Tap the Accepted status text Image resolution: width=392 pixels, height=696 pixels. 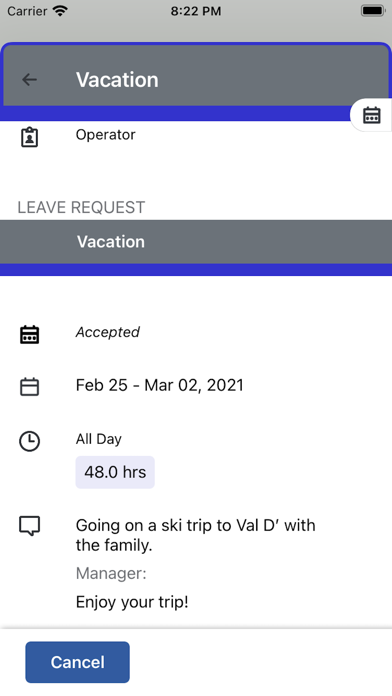click(108, 332)
